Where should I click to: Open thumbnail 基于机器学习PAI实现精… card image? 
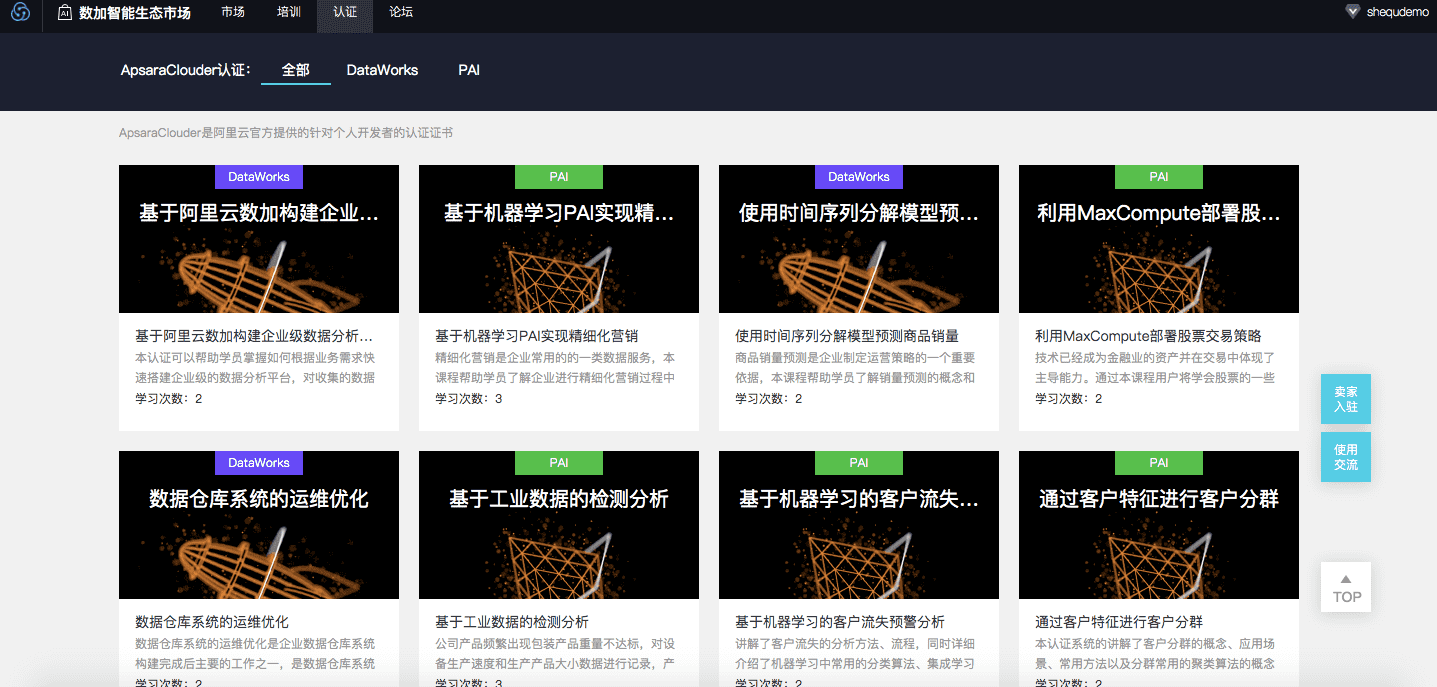pos(559,239)
